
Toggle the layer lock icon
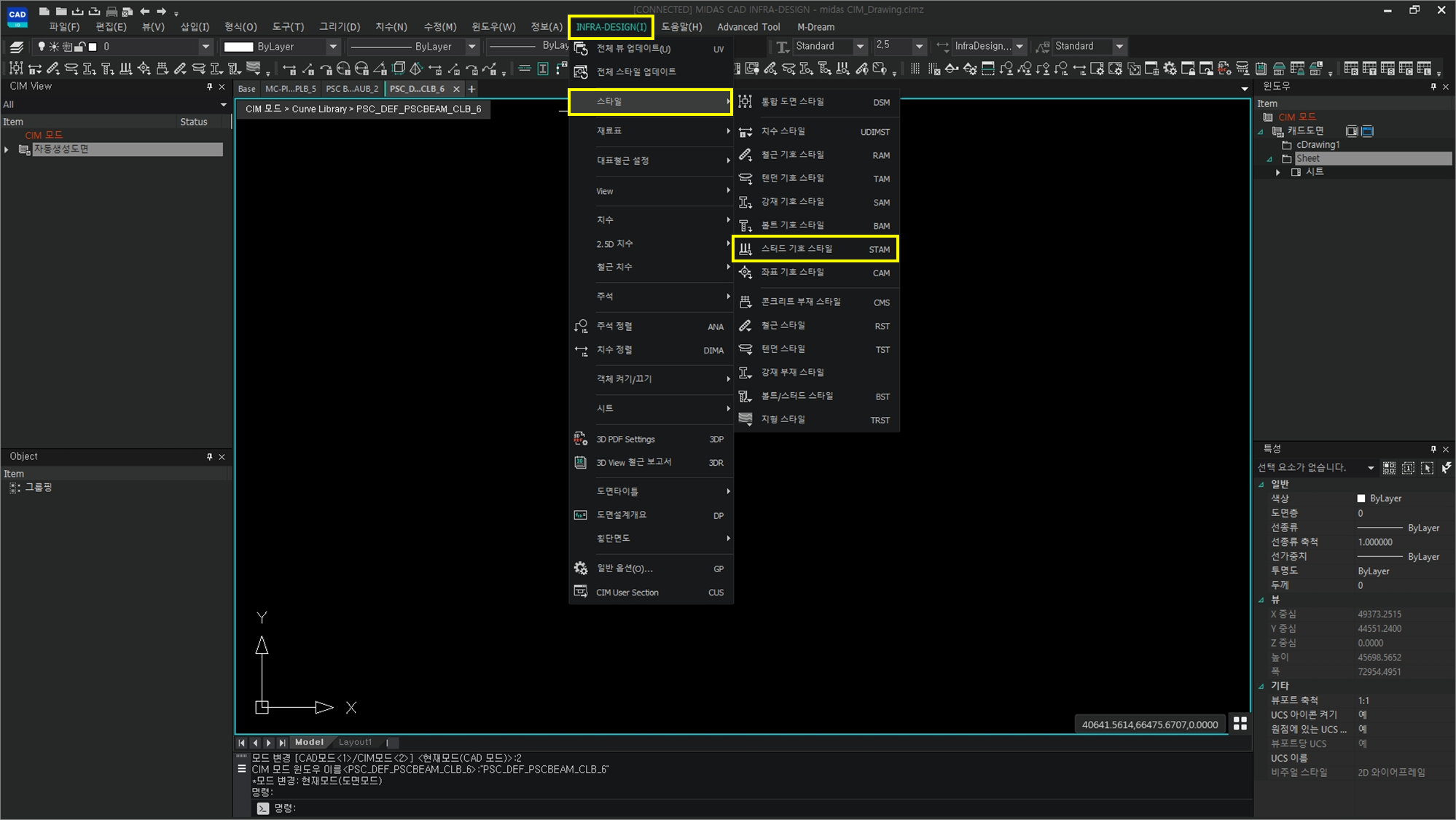[80, 47]
